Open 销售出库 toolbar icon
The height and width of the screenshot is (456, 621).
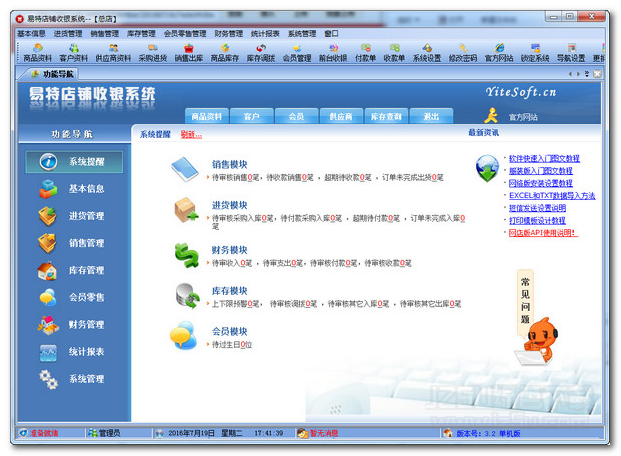(x=189, y=53)
